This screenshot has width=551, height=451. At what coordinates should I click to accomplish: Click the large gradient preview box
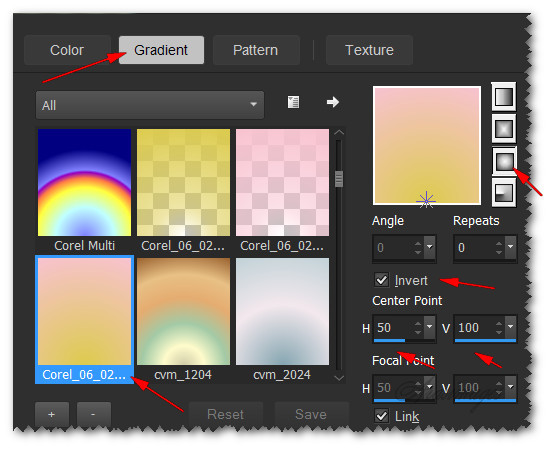[x=427, y=146]
